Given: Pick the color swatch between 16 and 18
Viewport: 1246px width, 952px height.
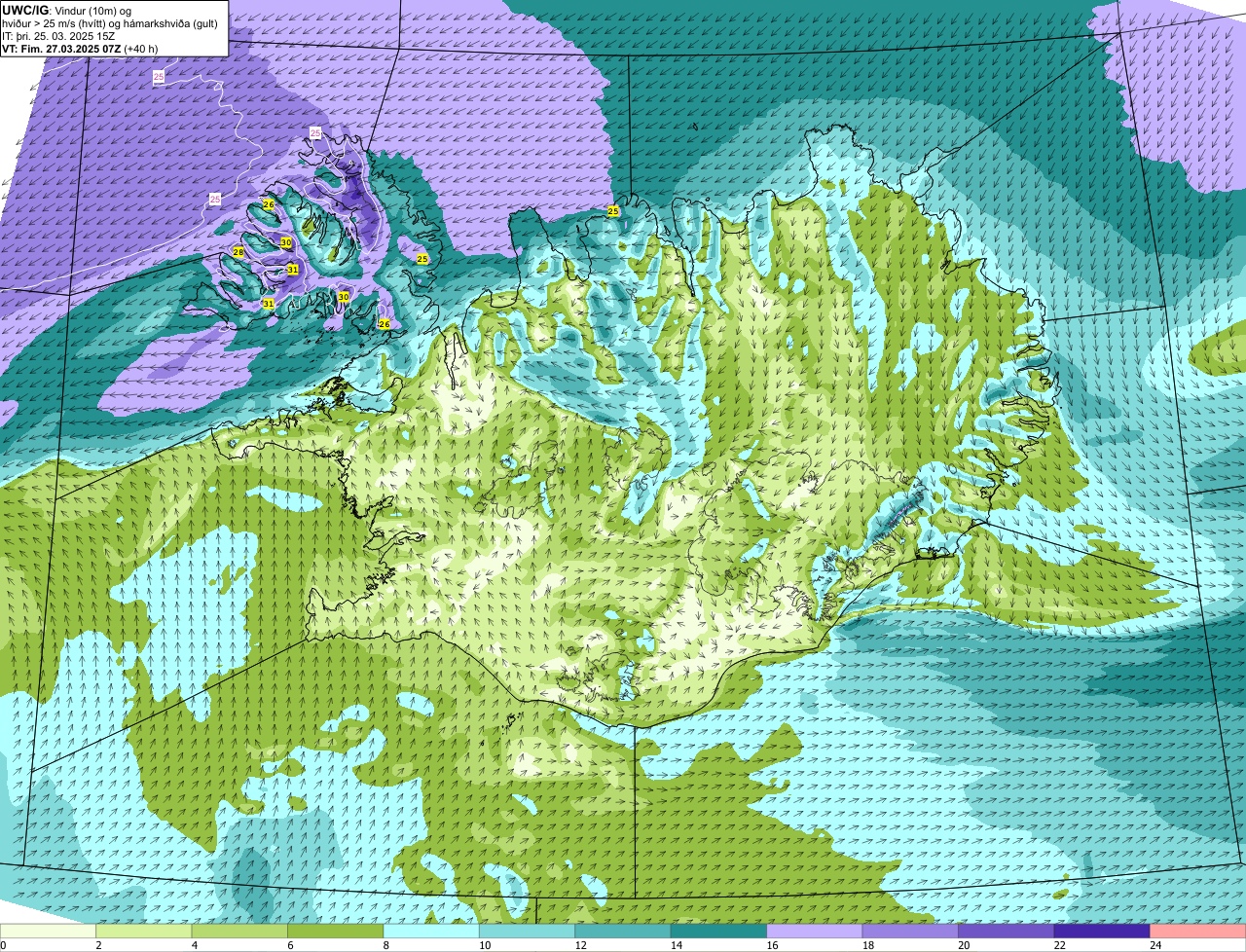Looking at the screenshot, I should (x=815, y=931).
